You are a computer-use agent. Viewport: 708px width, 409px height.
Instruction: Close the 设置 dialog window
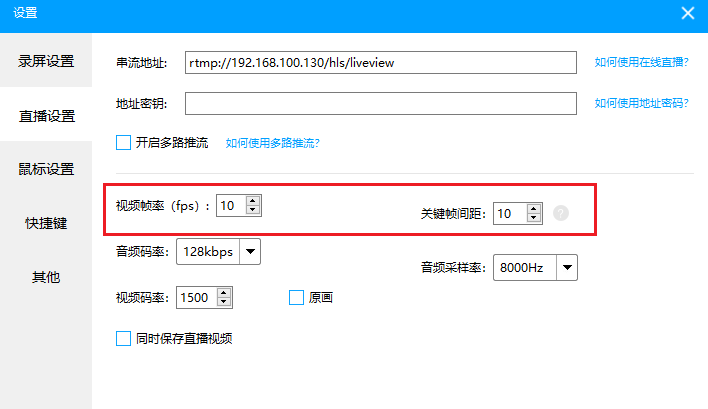687,13
